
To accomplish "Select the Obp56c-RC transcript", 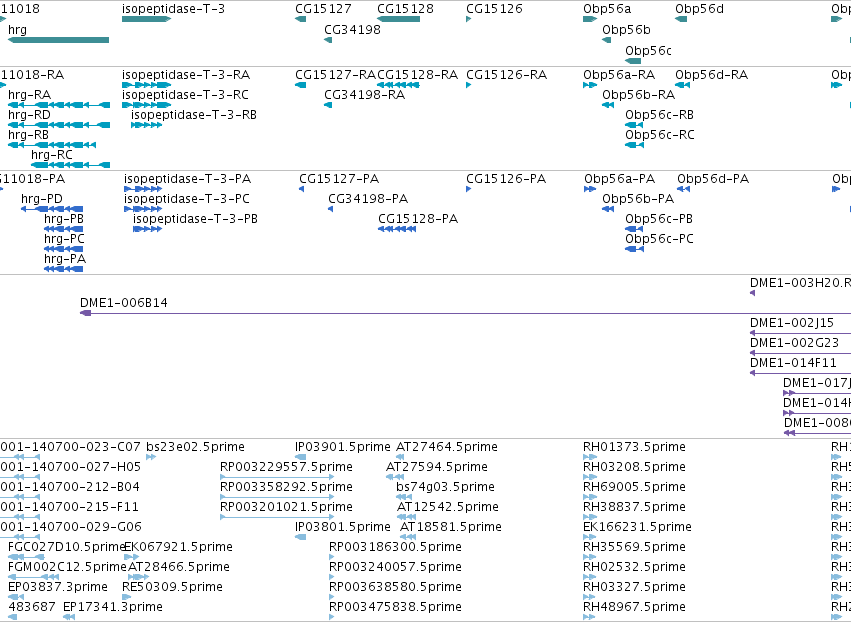I will click(x=634, y=145).
